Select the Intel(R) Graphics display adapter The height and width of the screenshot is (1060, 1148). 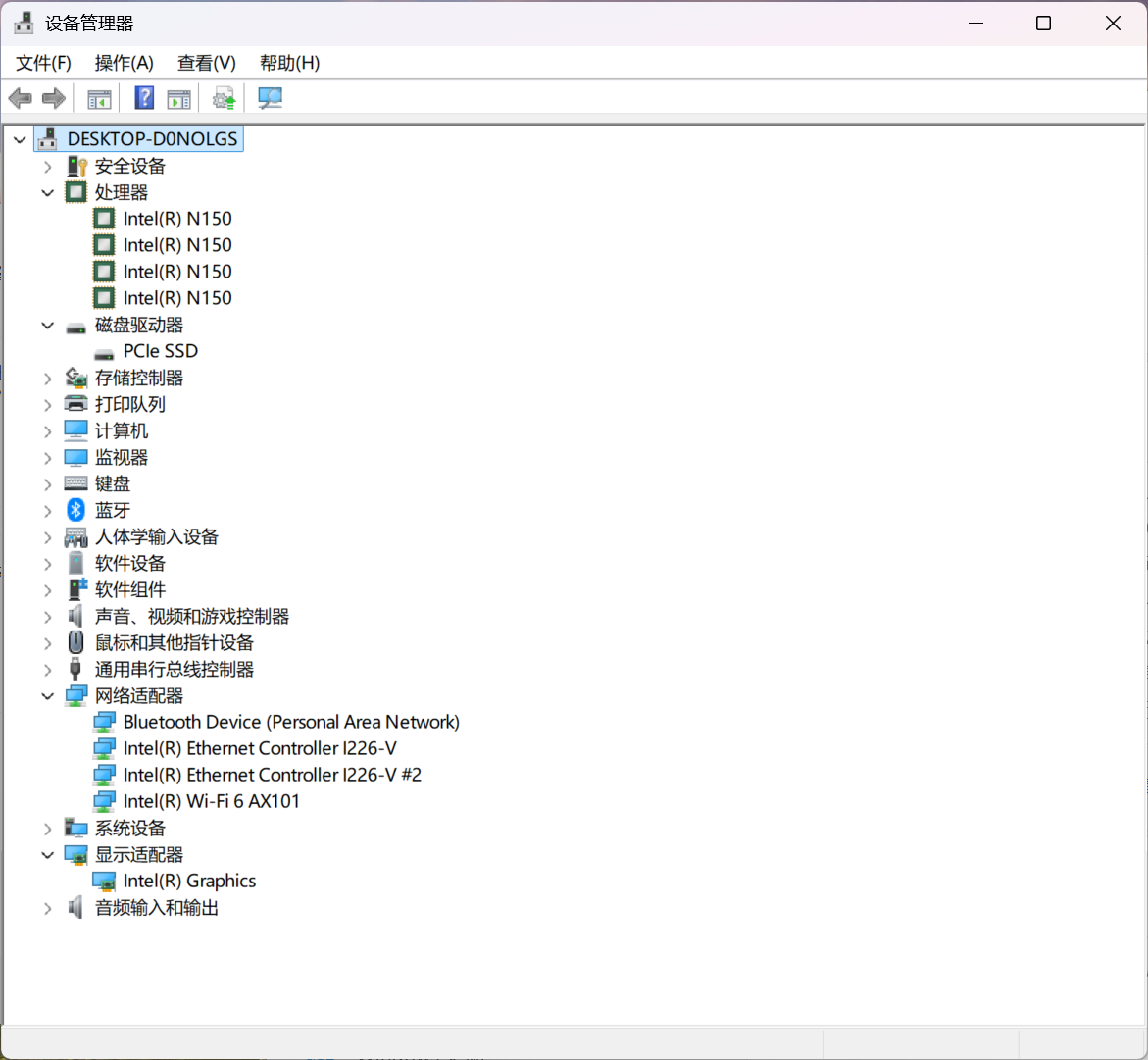tap(189, 881)
